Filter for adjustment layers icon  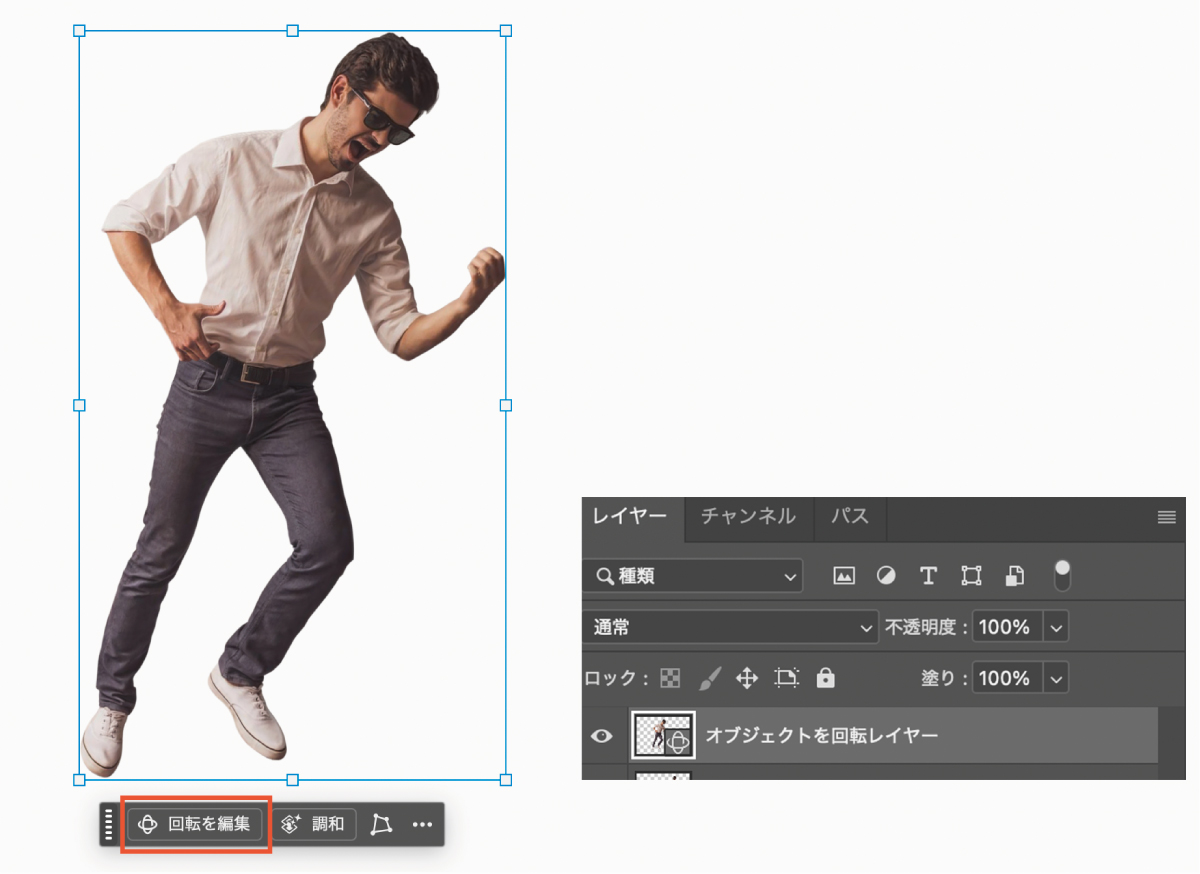pos(886,576)
